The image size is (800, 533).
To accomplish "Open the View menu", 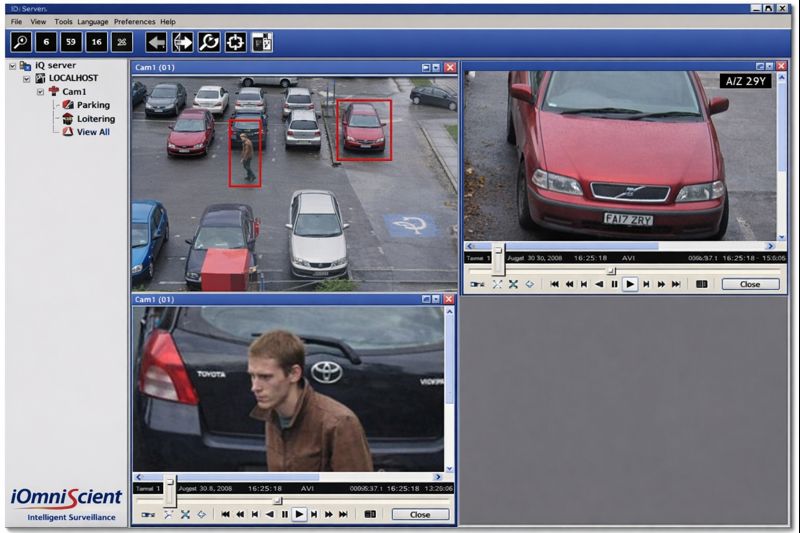I will 38,21.
